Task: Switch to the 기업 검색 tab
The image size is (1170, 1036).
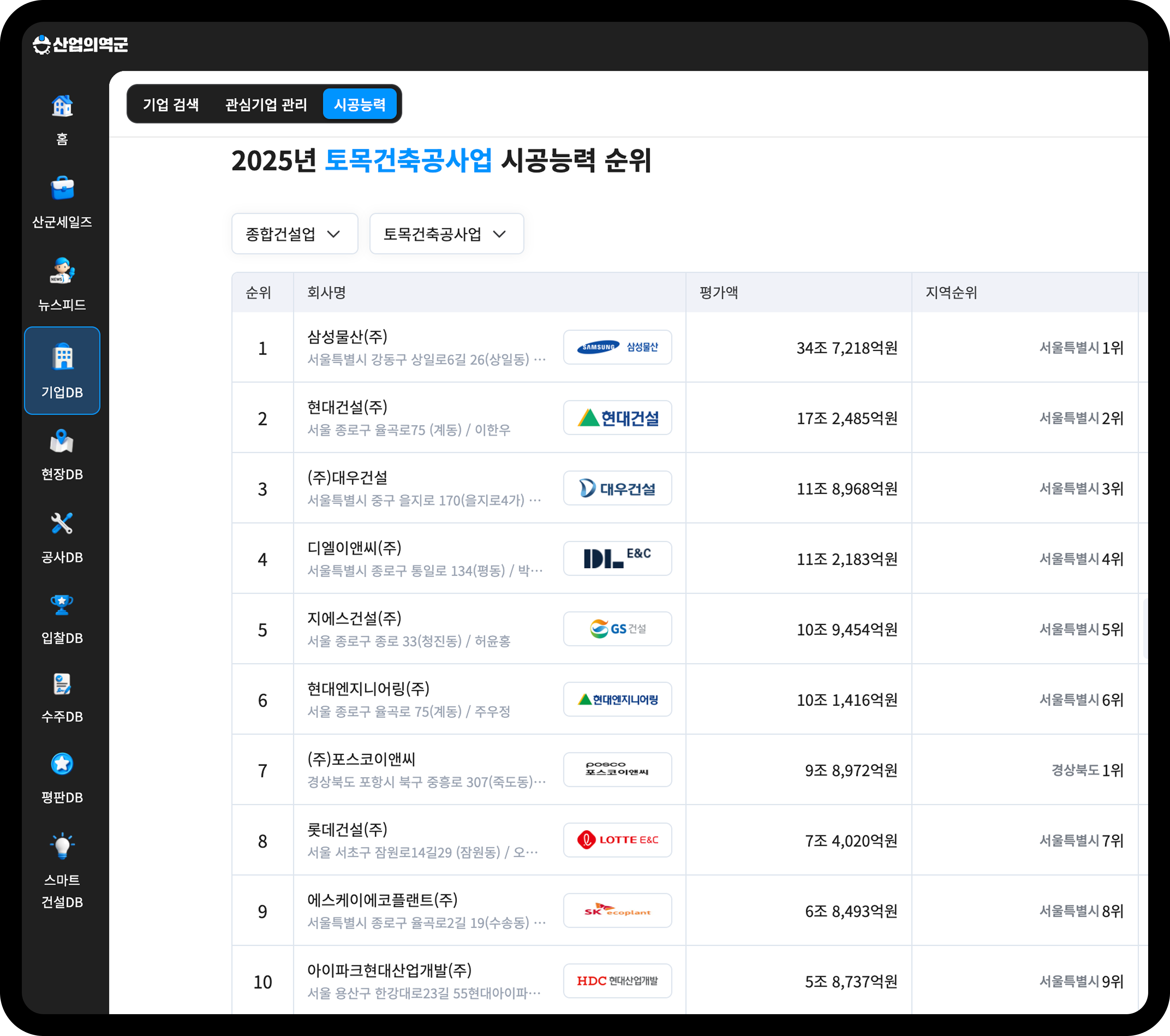Action: click(x=171, y=104)
